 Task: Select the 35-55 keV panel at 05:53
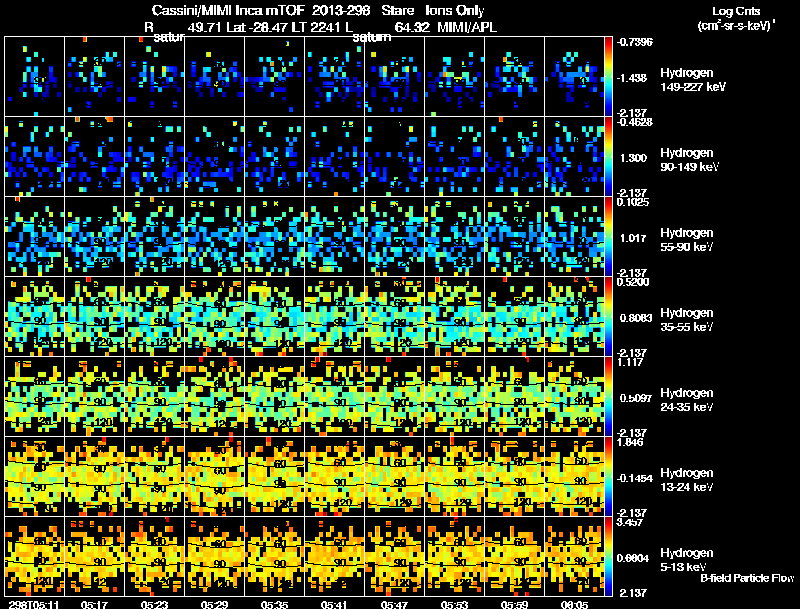click(455, 317)
